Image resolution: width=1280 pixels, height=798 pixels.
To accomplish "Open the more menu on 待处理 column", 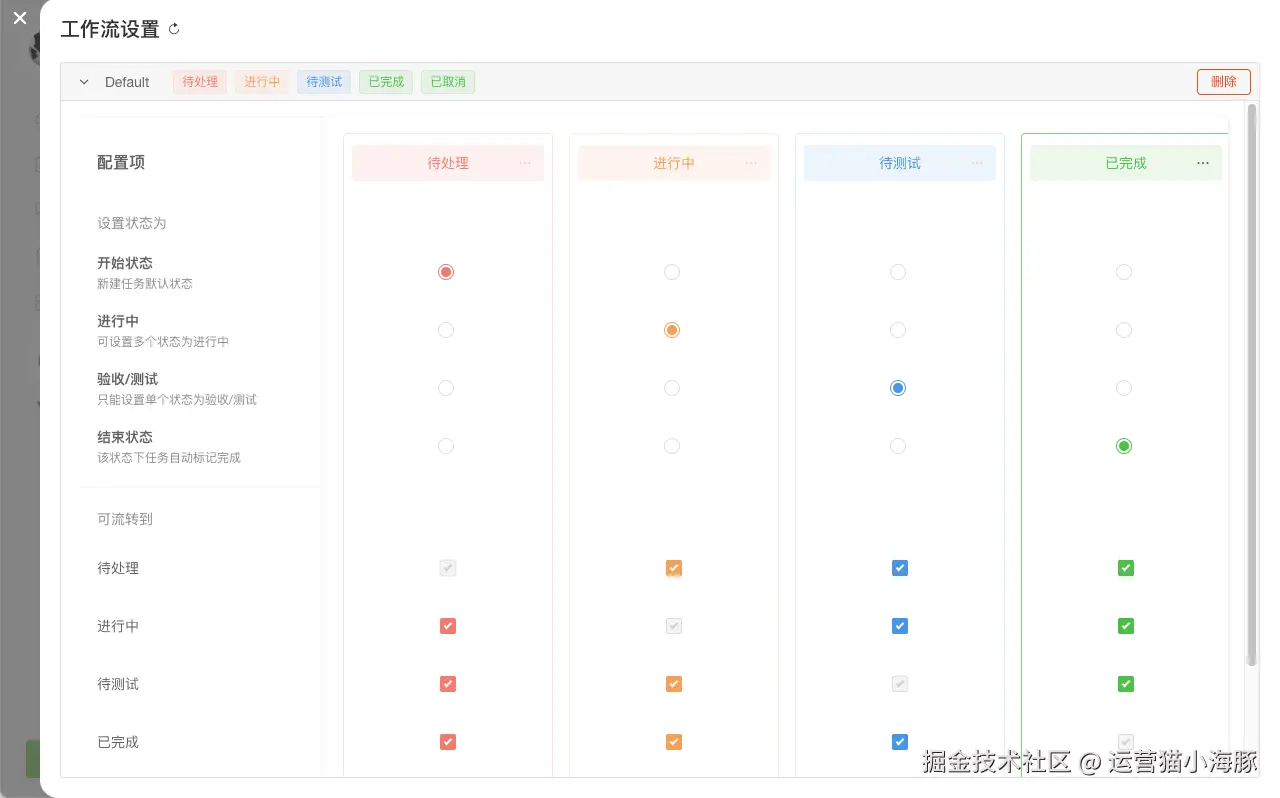I will click(525, 163).
